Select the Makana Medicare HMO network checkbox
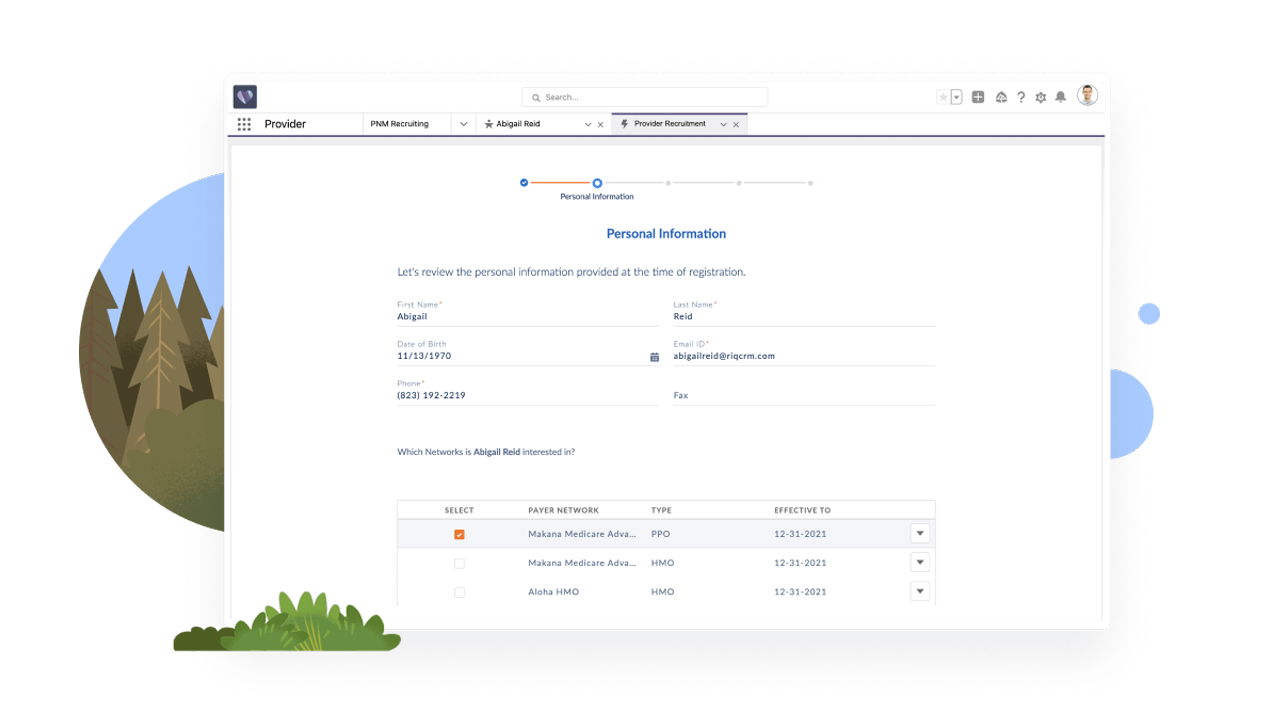 click(459, 564)
